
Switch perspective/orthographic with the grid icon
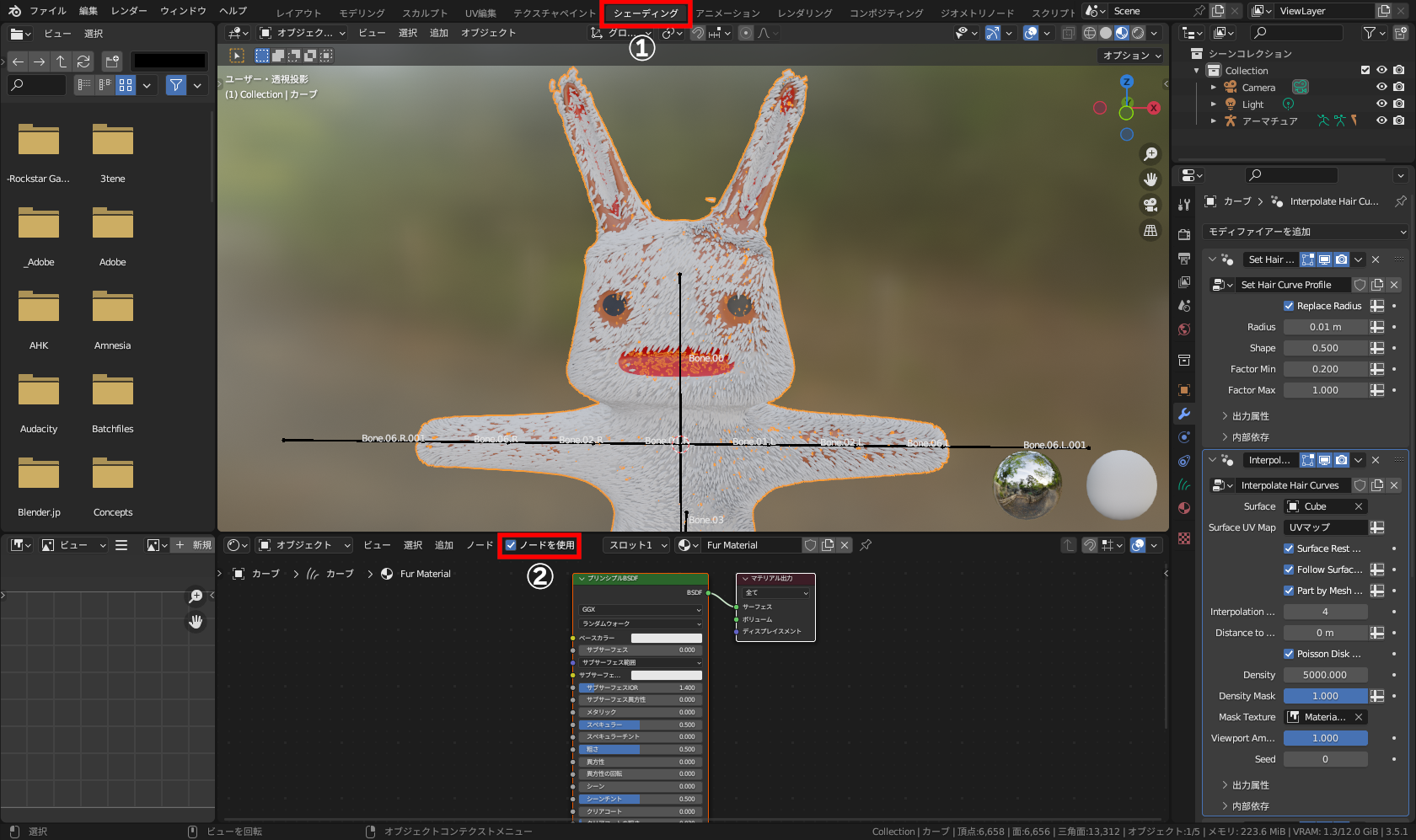point(1150,230)
